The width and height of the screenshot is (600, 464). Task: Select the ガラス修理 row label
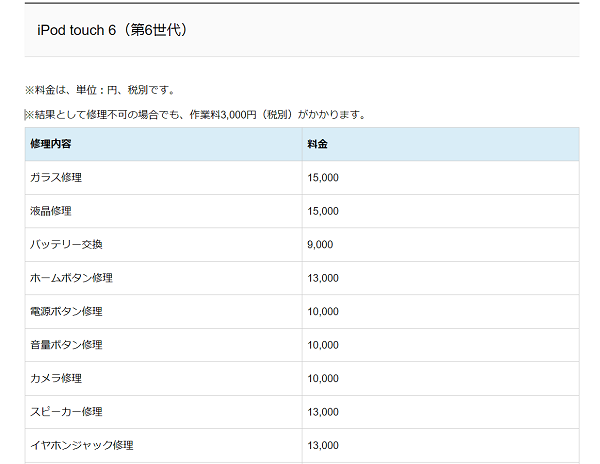tap(56, 177)
